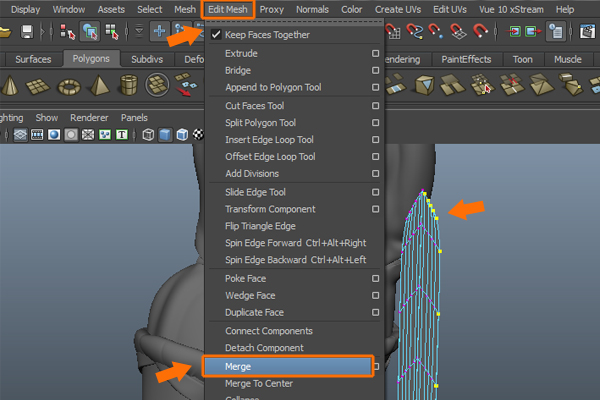Image resolution: width=600 pixels, height=400 pixels.
Task: Create a polygon cone from the shelf
Action: [10, 85]
